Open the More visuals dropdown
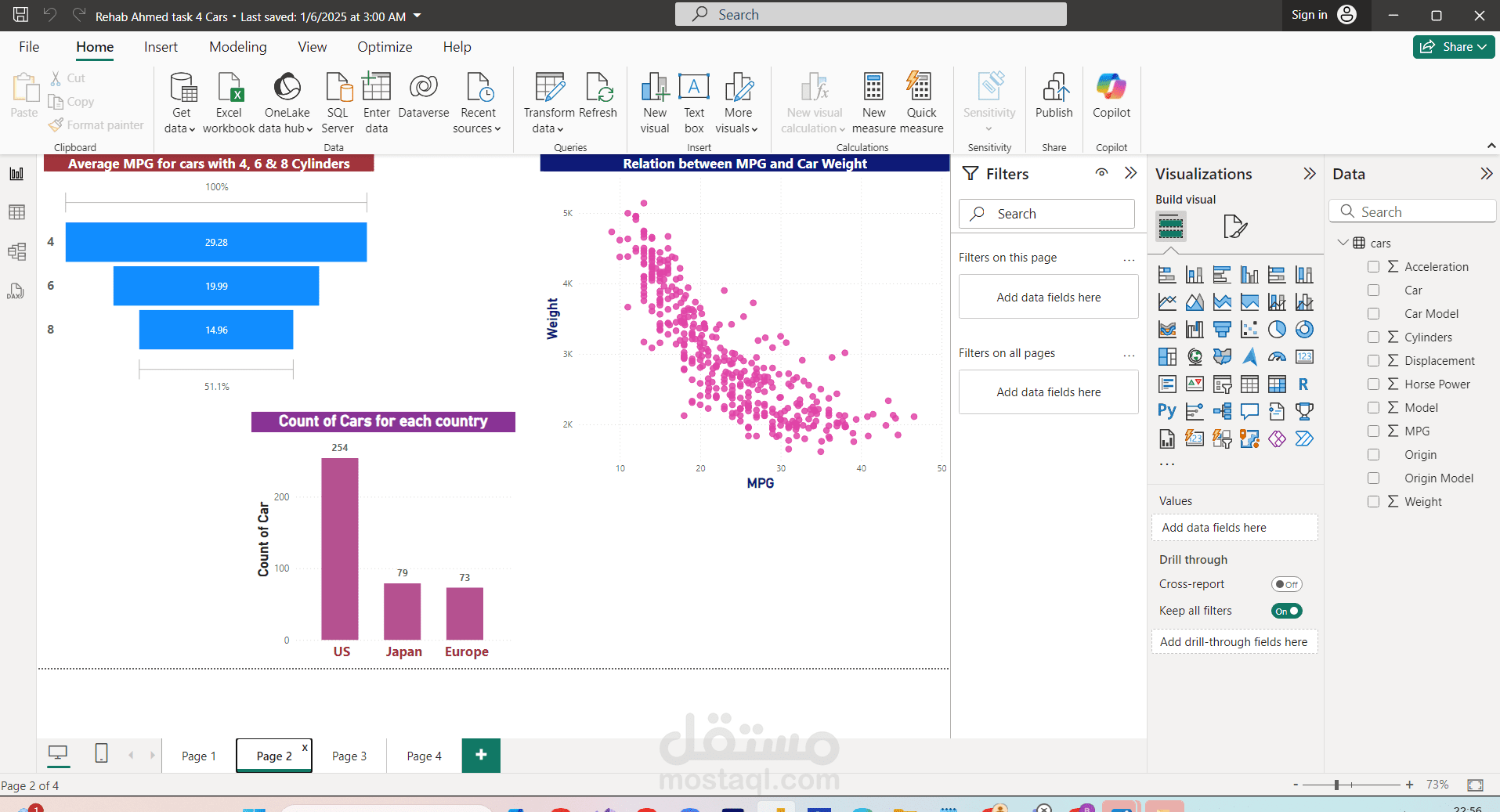Viewport: 1500px width, 812px height. click(x=737, y=103)
